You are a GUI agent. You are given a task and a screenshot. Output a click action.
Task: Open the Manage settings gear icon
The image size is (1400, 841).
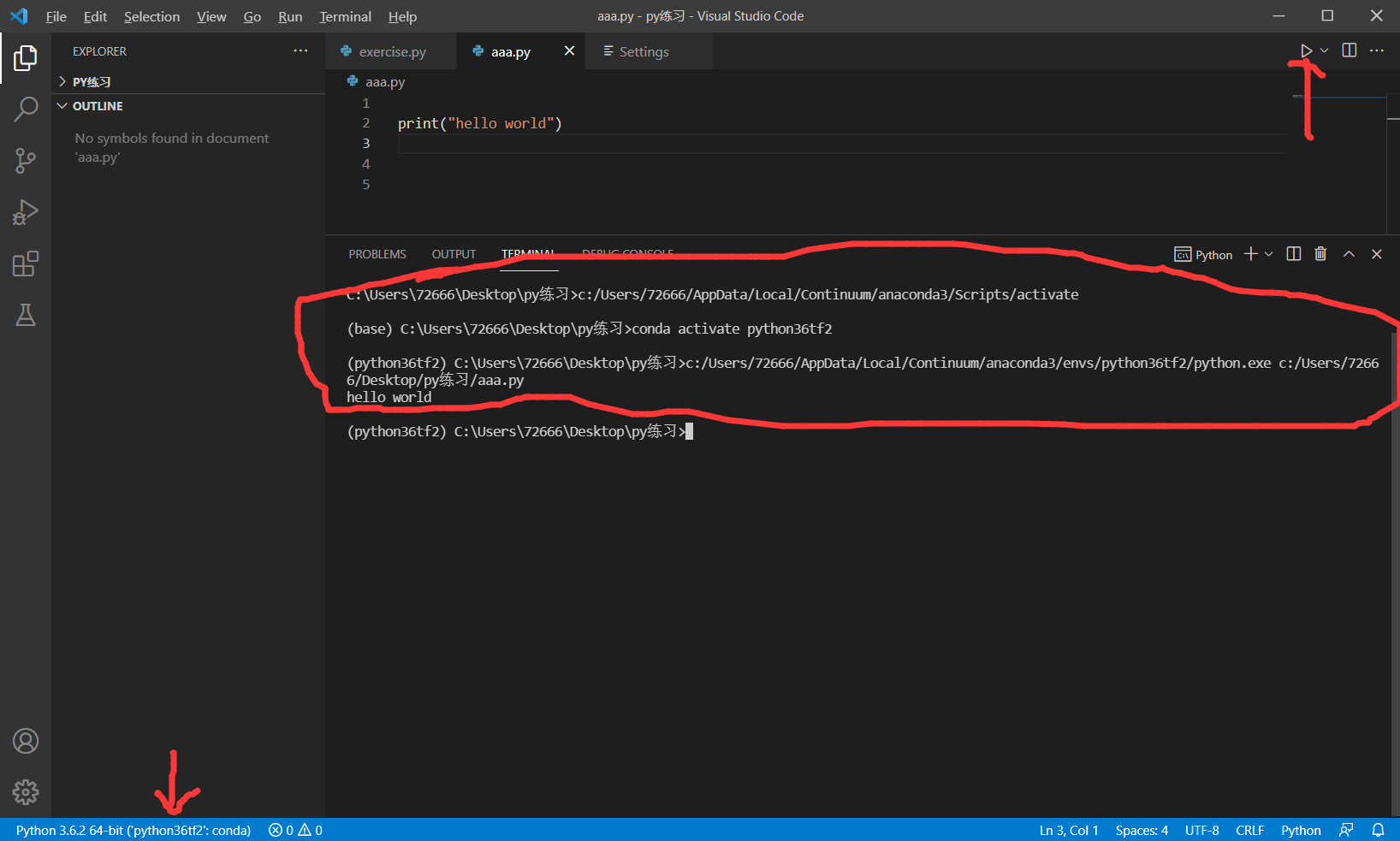pos(25,792)
